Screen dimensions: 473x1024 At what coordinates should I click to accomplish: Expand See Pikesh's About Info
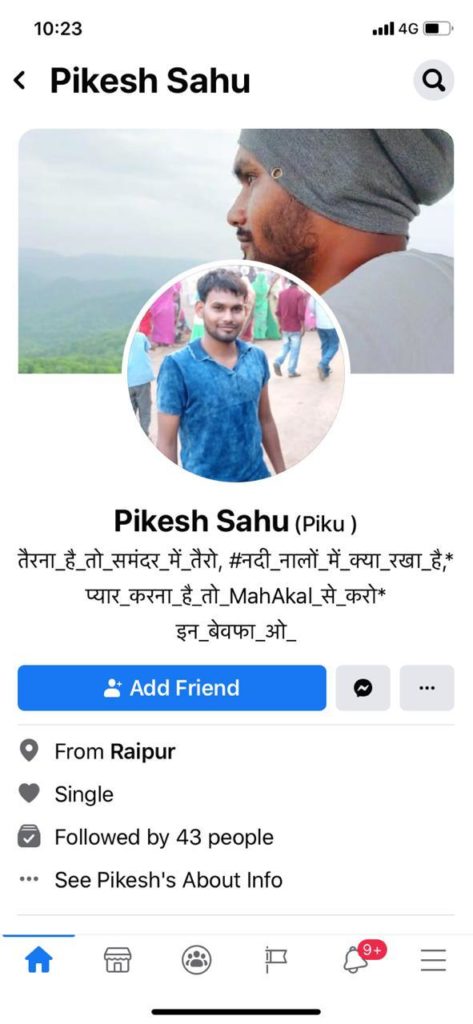point(169,880)
